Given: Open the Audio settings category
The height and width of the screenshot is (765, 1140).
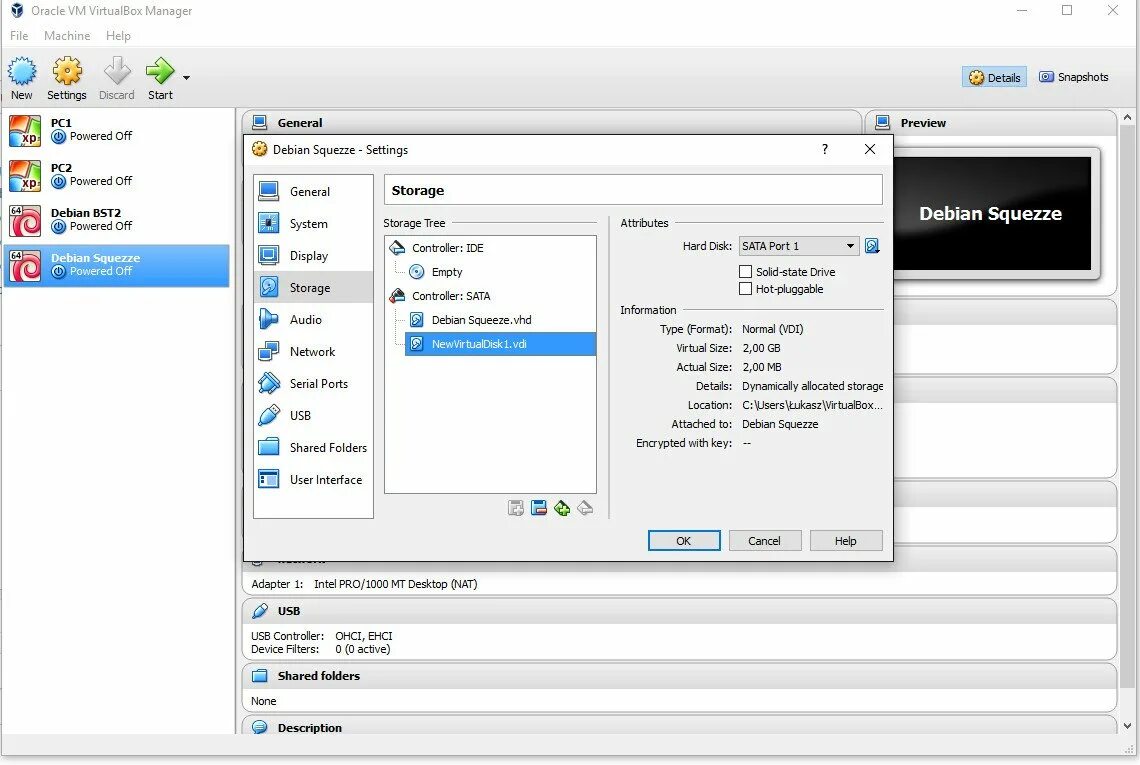Looking at the screenshot, I should pos(313,319).
